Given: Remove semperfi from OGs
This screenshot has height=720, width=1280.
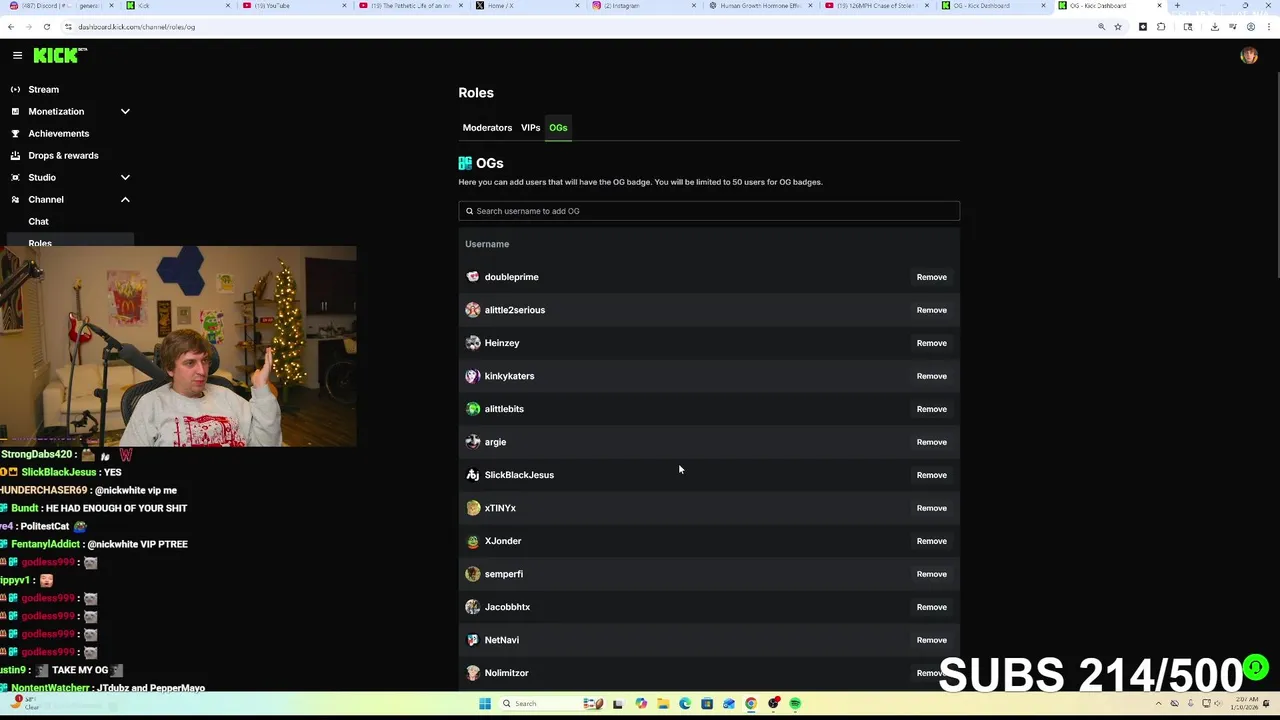Looking at the screenshot, I should click(x=931, y=574).
